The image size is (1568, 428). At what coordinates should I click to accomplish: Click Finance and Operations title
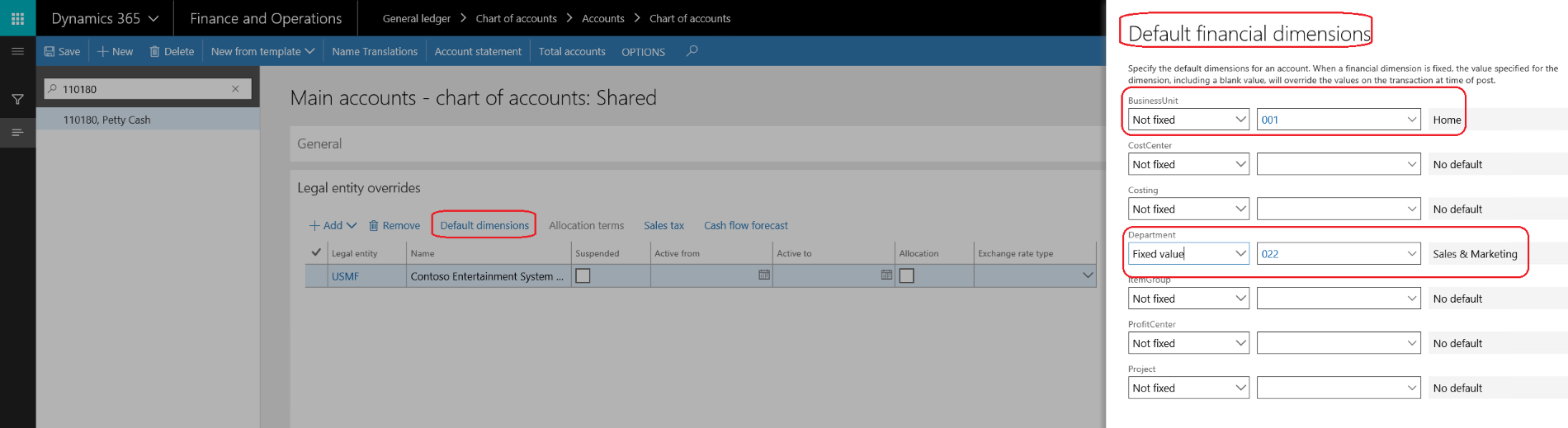pos(266,18)
